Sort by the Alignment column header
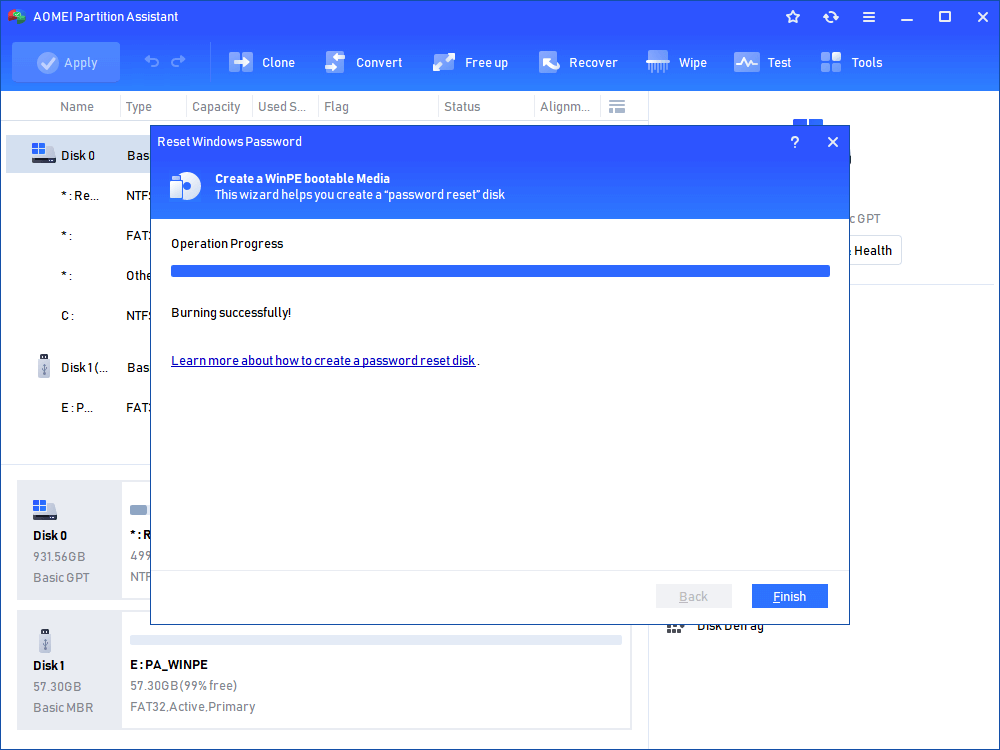The width and height of the screenshot is (1000, 750). [x=565, y=107]
